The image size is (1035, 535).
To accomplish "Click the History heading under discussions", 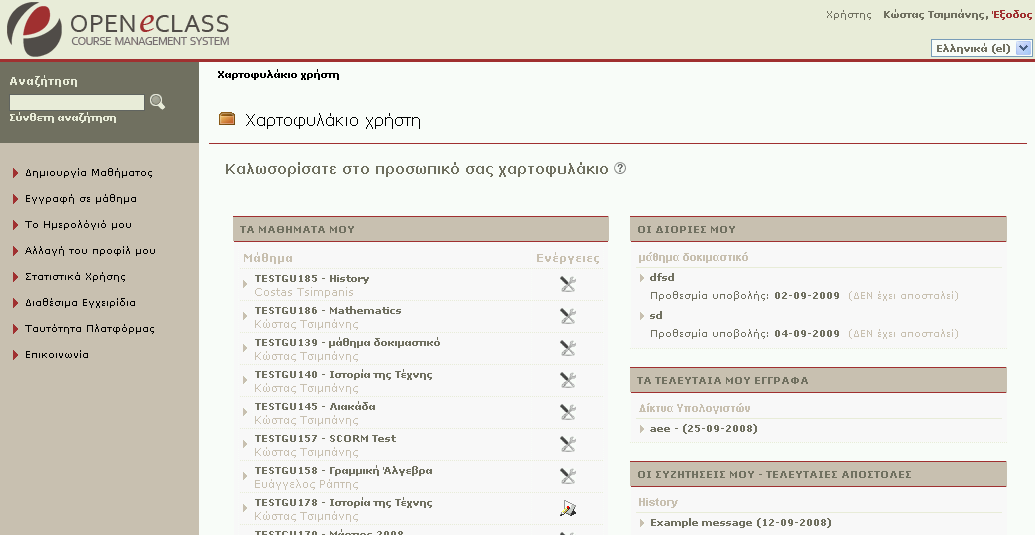I will [657, 502].
